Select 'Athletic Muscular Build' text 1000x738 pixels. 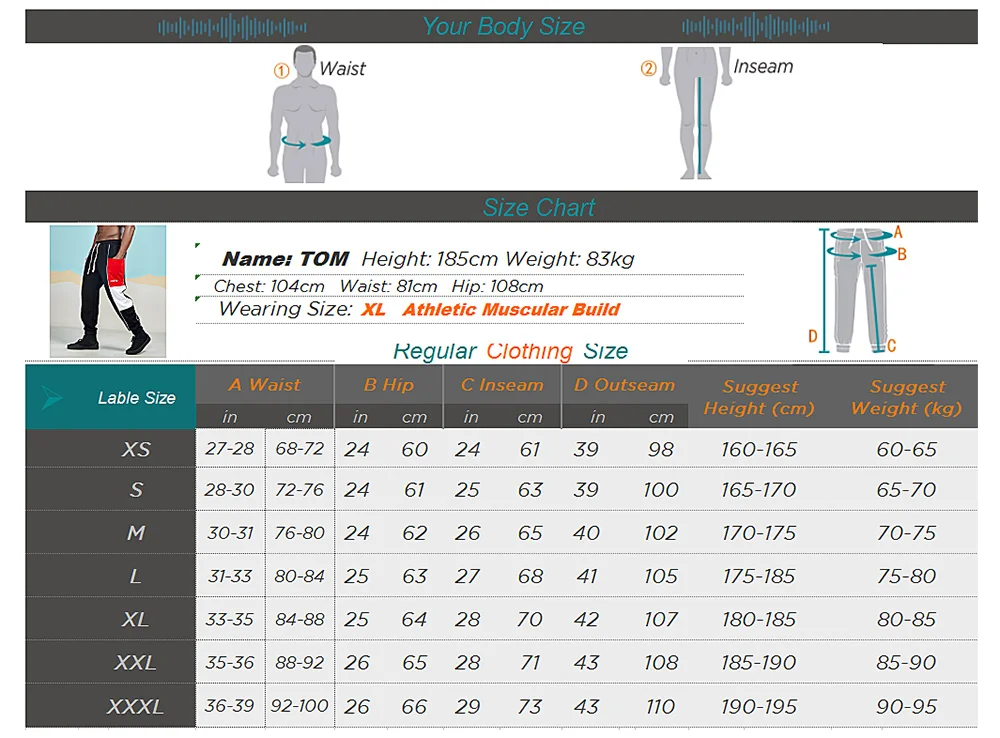[511, 309]
